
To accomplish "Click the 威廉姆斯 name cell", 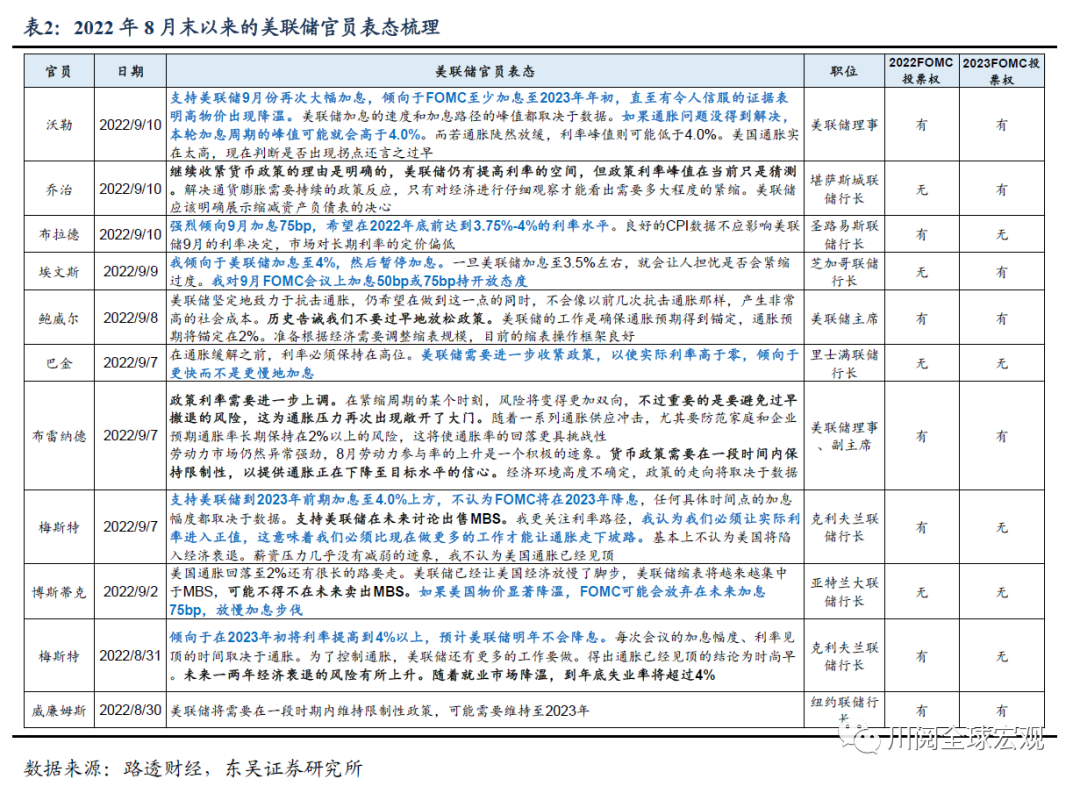I will click(59, 711).
